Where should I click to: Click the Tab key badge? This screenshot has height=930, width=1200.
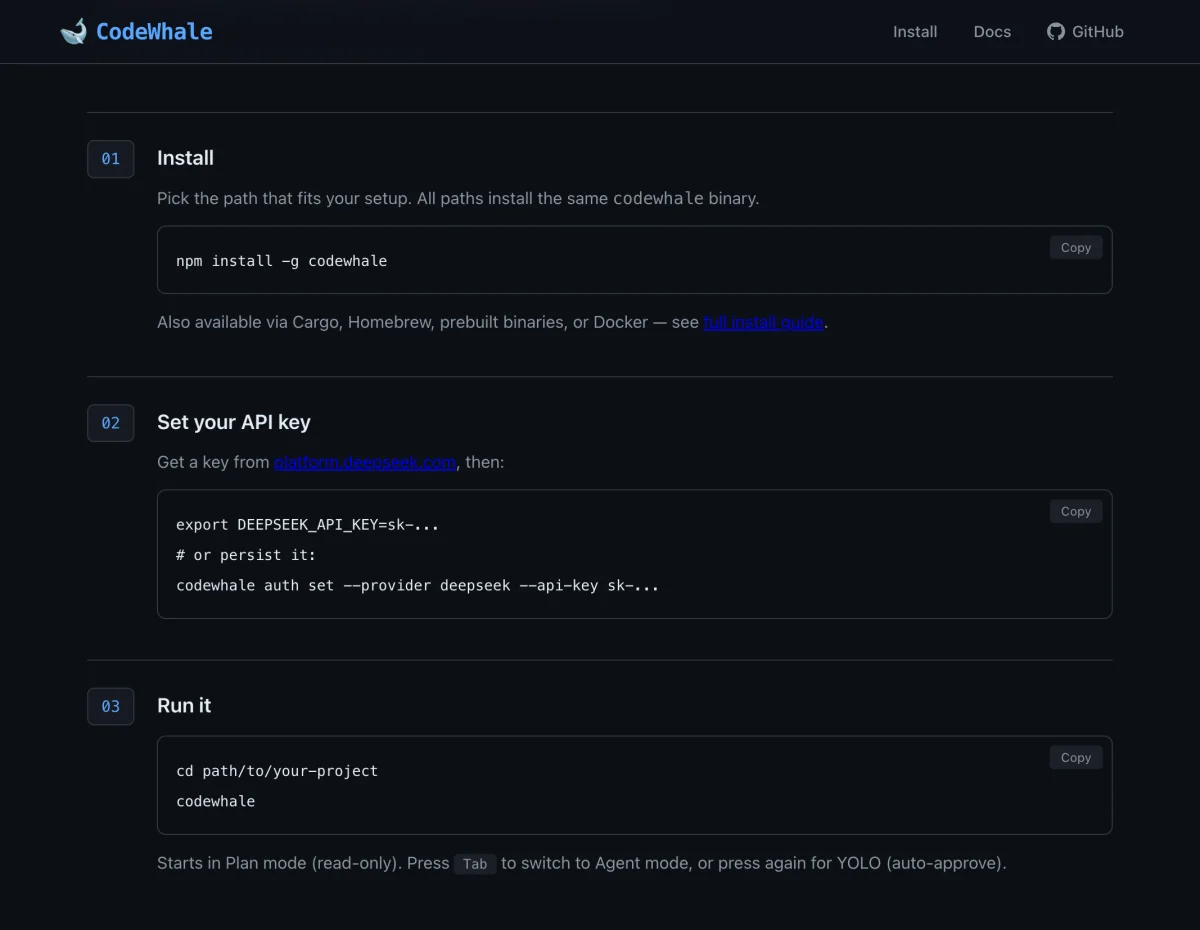475,864
